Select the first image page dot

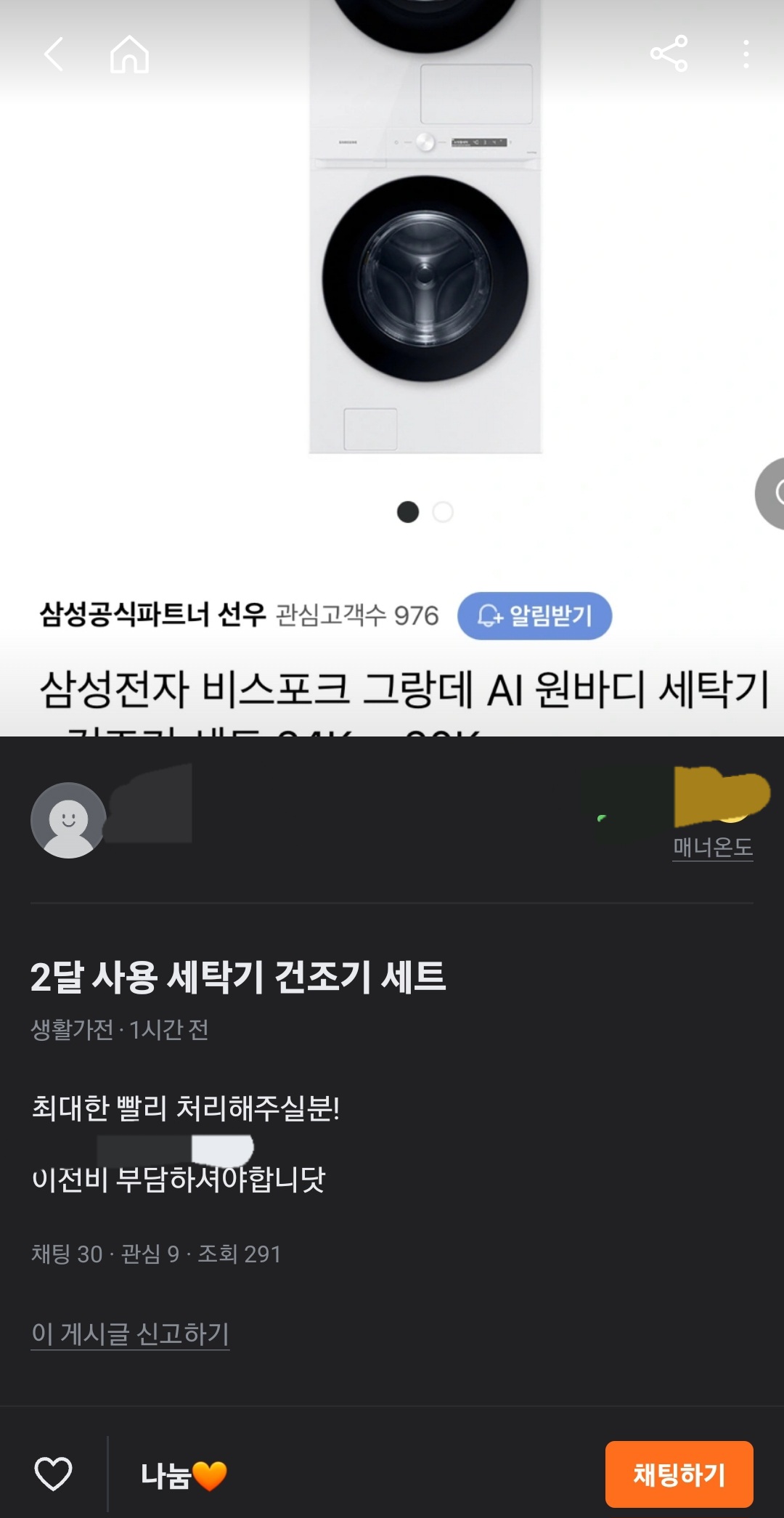click(408, 512)
